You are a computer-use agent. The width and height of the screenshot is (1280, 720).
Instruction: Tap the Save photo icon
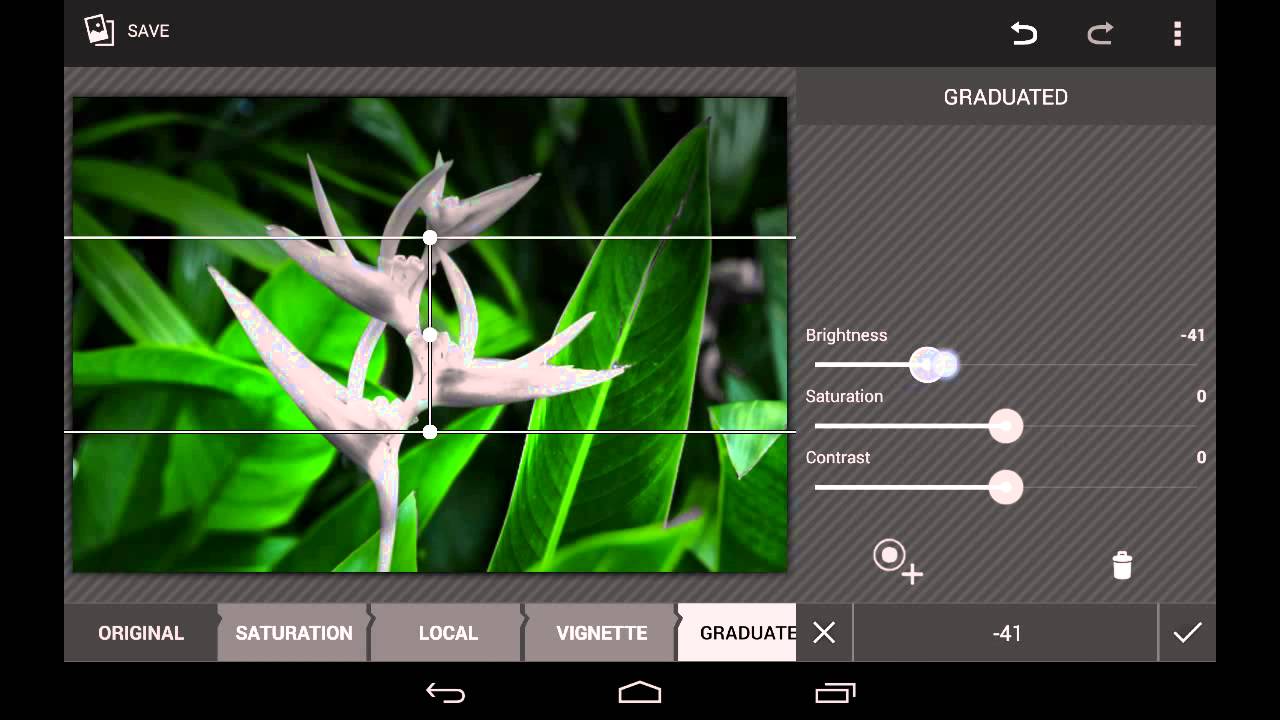coord(99,31)
